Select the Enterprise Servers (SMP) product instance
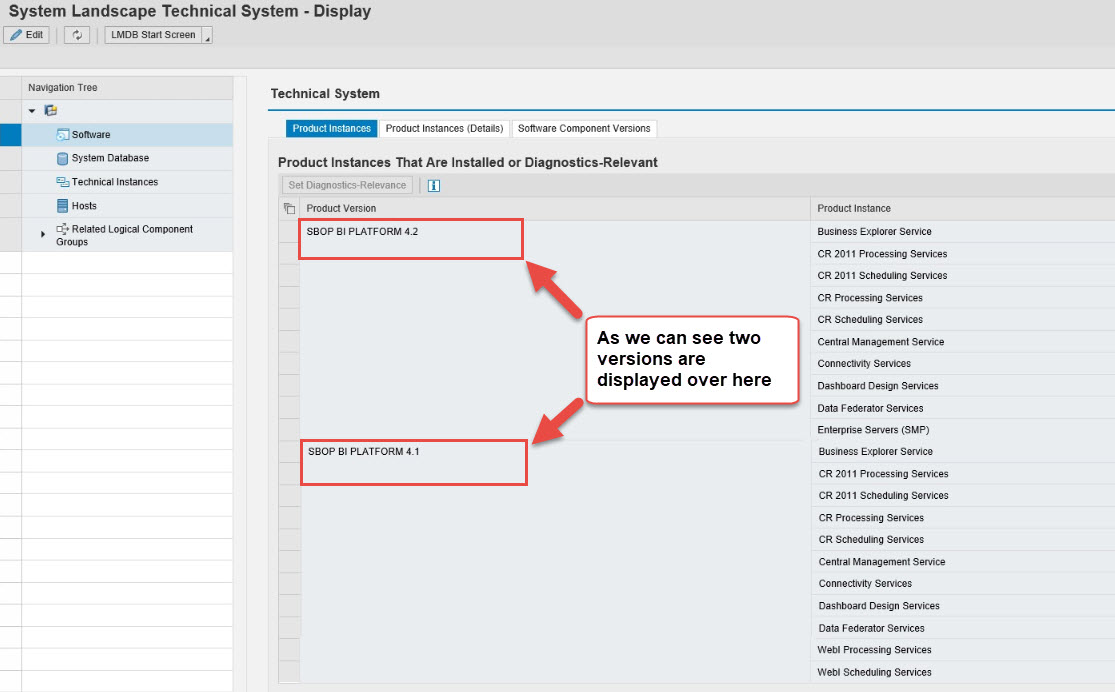This screenshot has width=1115, height=692. (873, 430)
